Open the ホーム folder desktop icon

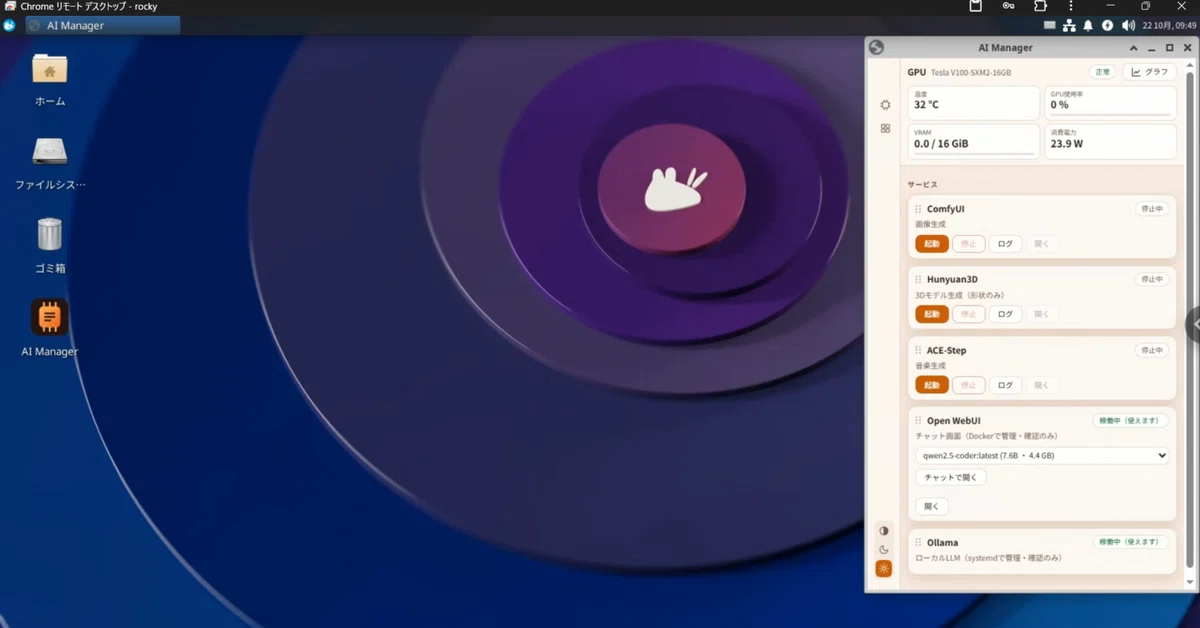point(50,69)
